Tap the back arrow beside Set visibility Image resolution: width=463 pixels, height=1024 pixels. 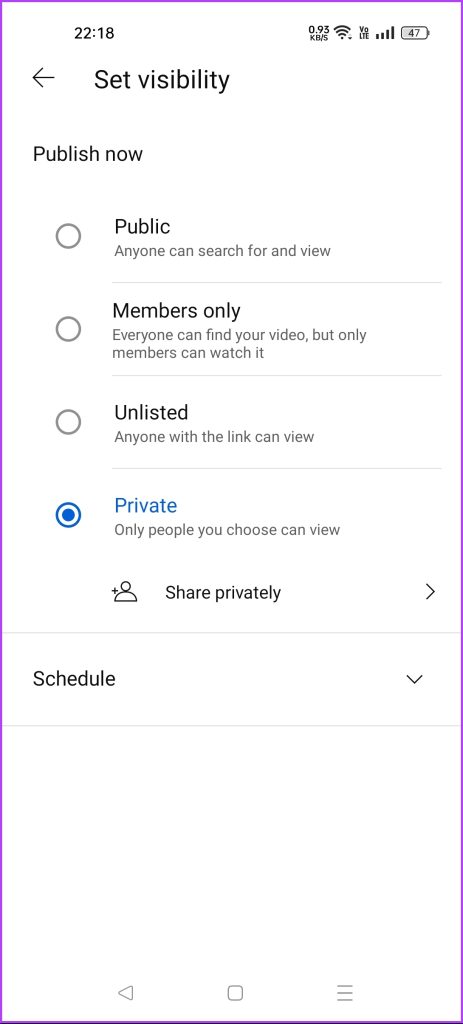(x=43, y=78)
